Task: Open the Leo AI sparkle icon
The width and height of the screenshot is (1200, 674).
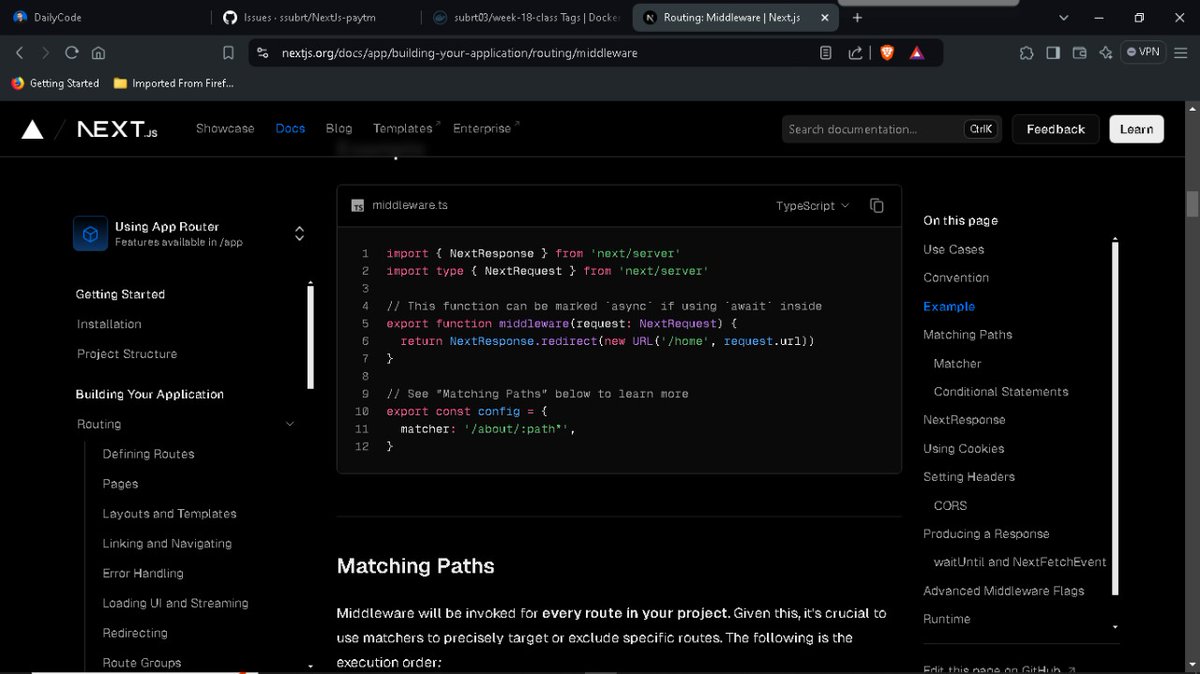Action: (x=1105, y=53)
